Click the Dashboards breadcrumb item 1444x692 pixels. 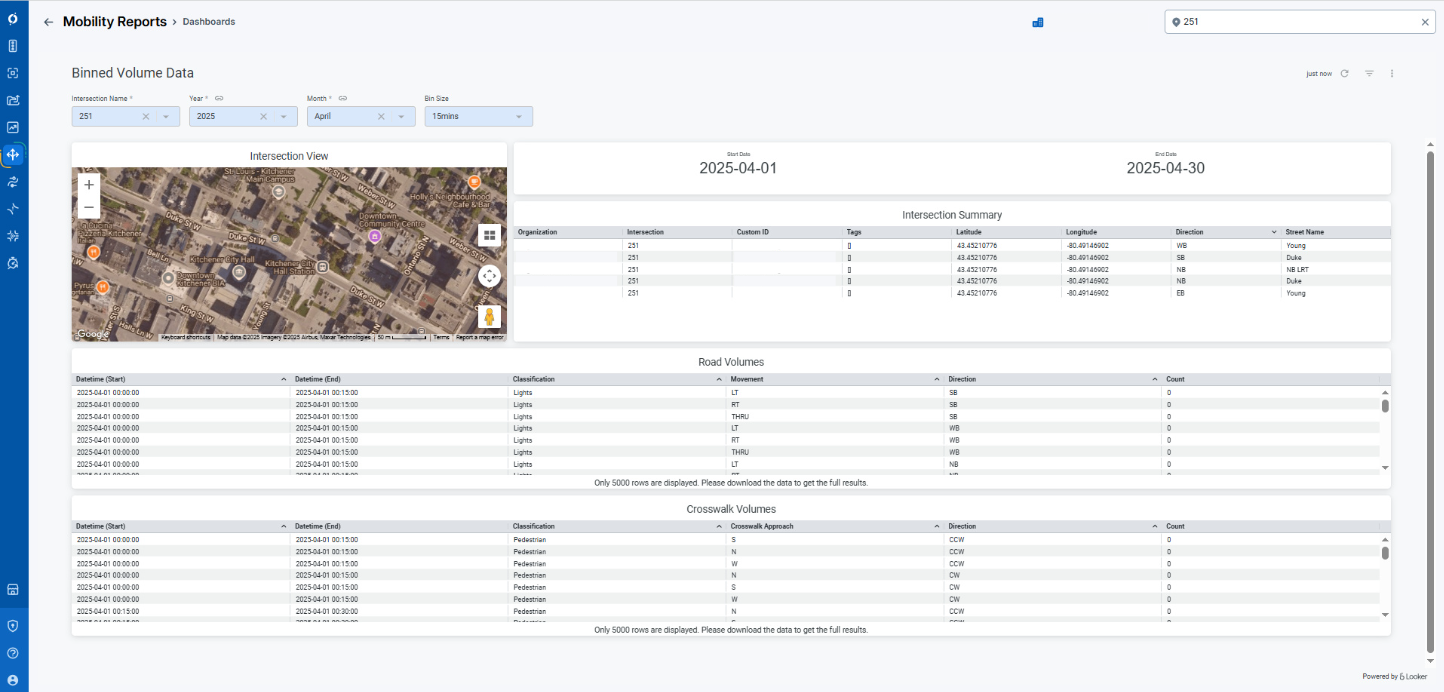pos(208,21)
